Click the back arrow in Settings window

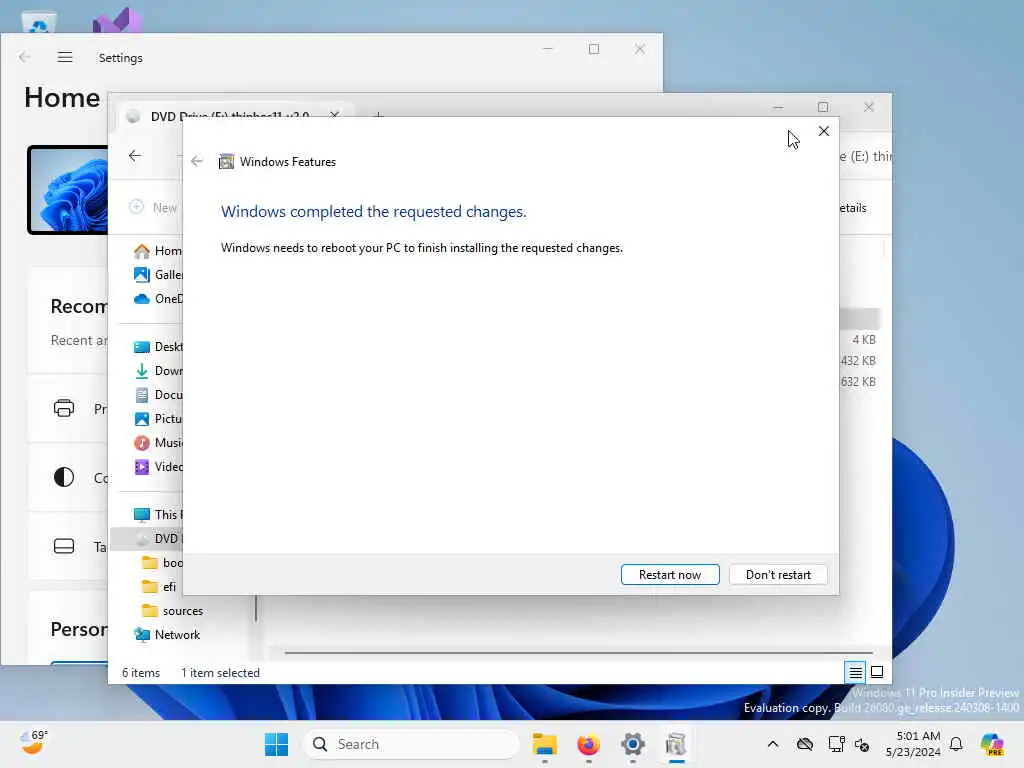pyautogui.click(x=25, y=57)
